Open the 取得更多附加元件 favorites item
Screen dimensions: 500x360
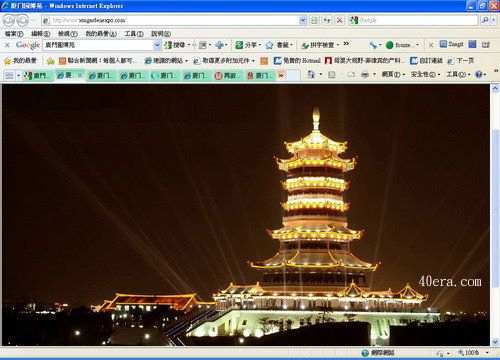coord(224,61)
